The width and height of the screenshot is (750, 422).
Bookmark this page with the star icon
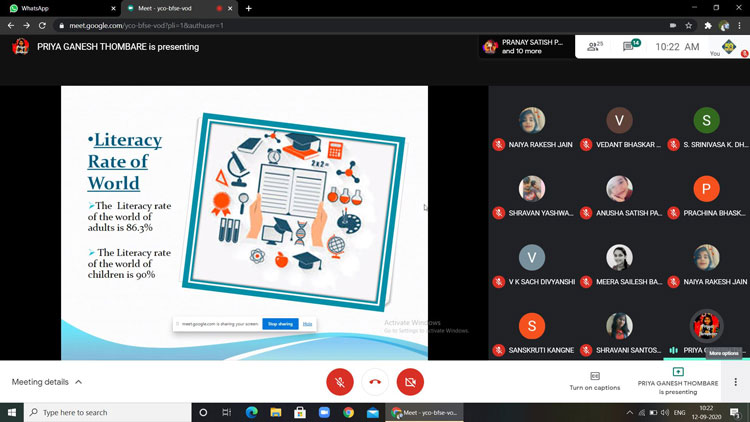[689, 25]
